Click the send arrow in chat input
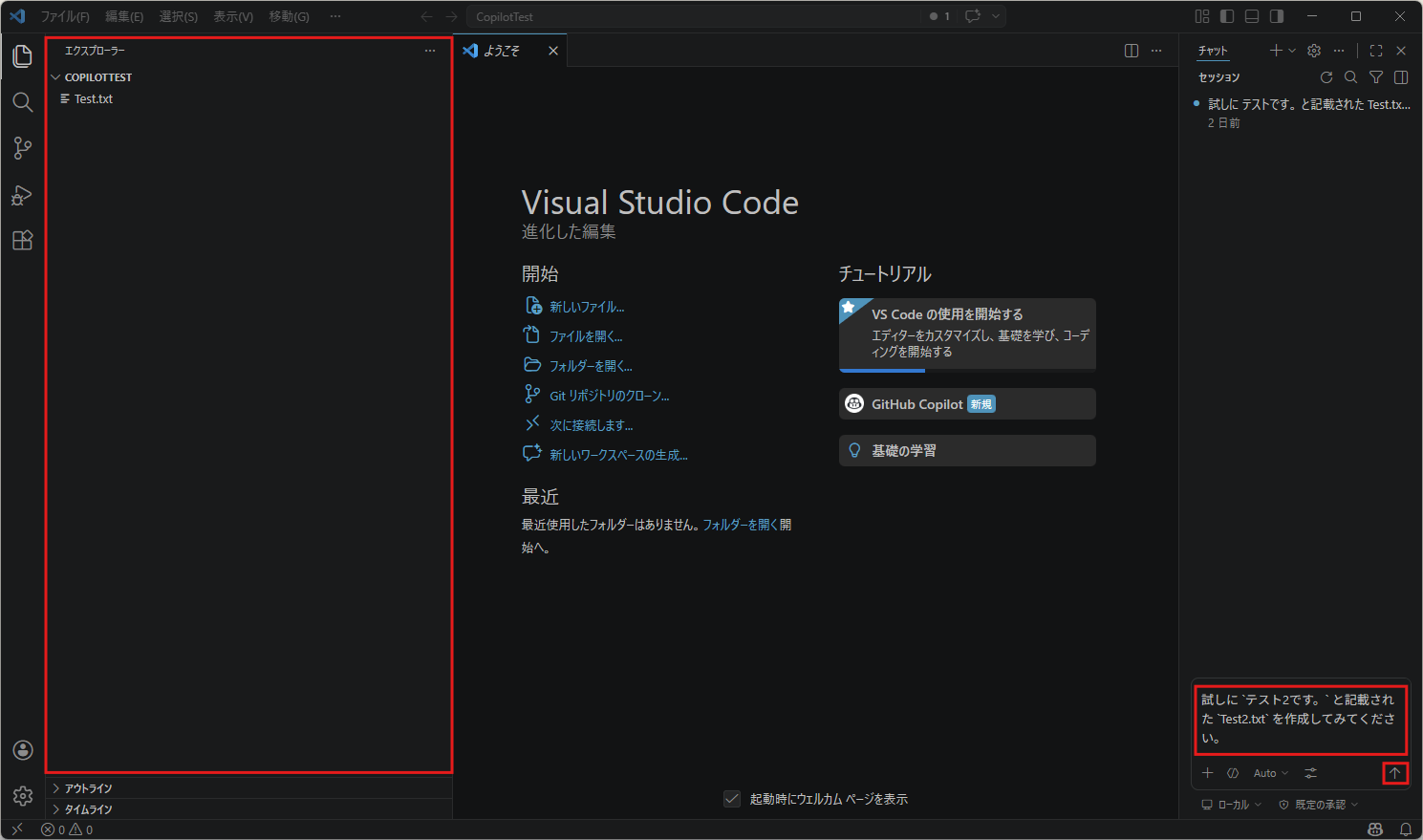Screen dimensions: 1423x840 pyautogui.click(x=1394, y=773)
